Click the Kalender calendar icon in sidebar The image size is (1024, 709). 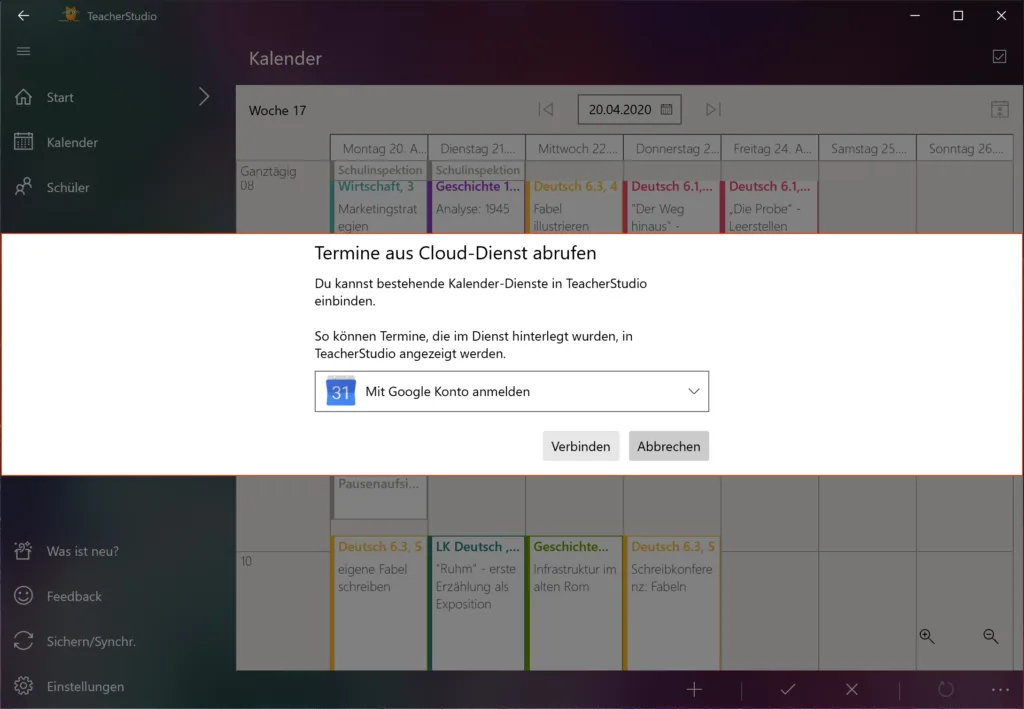click(x=24, y=142)
